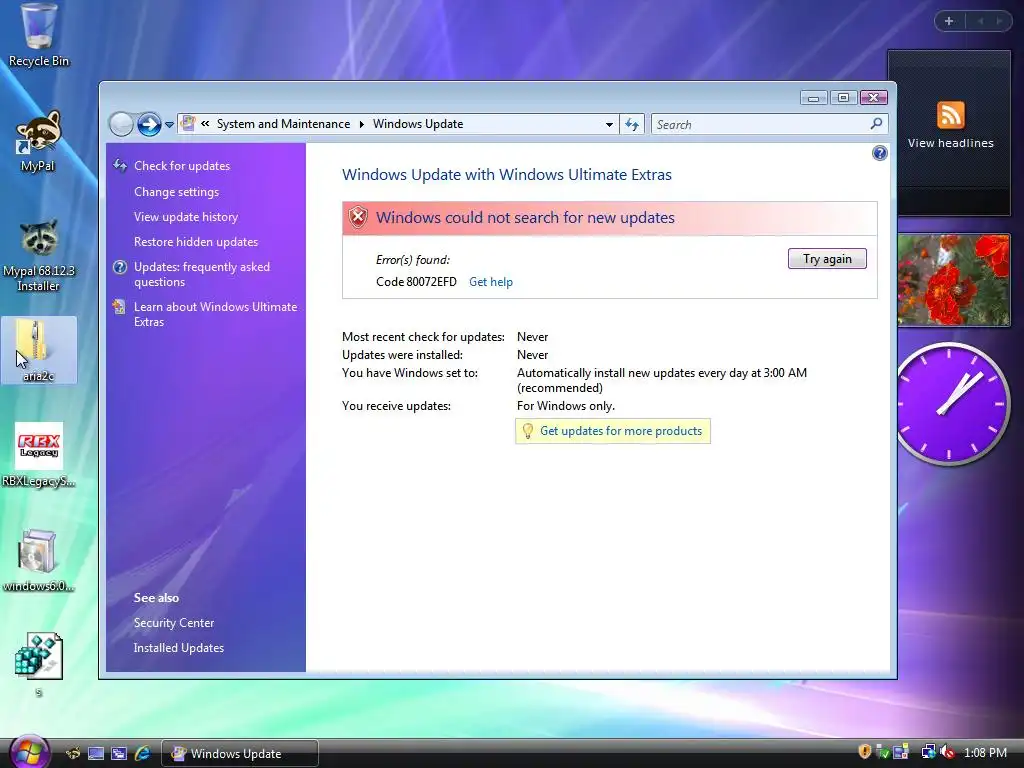The image size is (1024, 768).
Task: Click the muted volume tray icon
Action: [947, 752]
